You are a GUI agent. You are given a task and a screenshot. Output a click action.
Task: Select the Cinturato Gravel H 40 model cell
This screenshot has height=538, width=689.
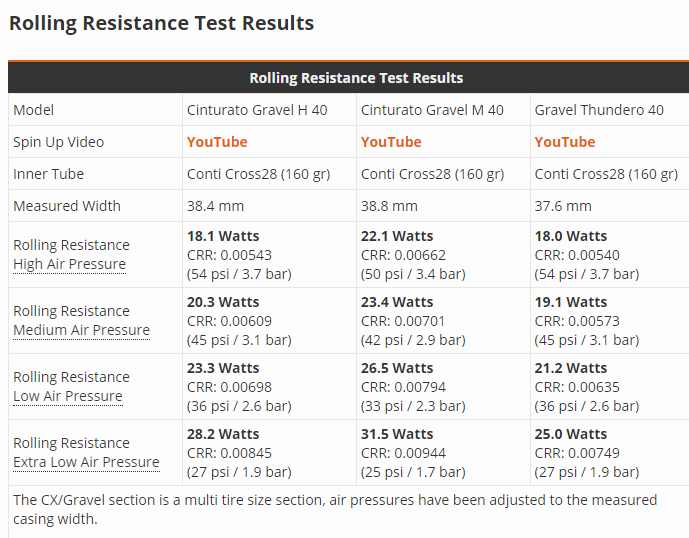point(257,110)
